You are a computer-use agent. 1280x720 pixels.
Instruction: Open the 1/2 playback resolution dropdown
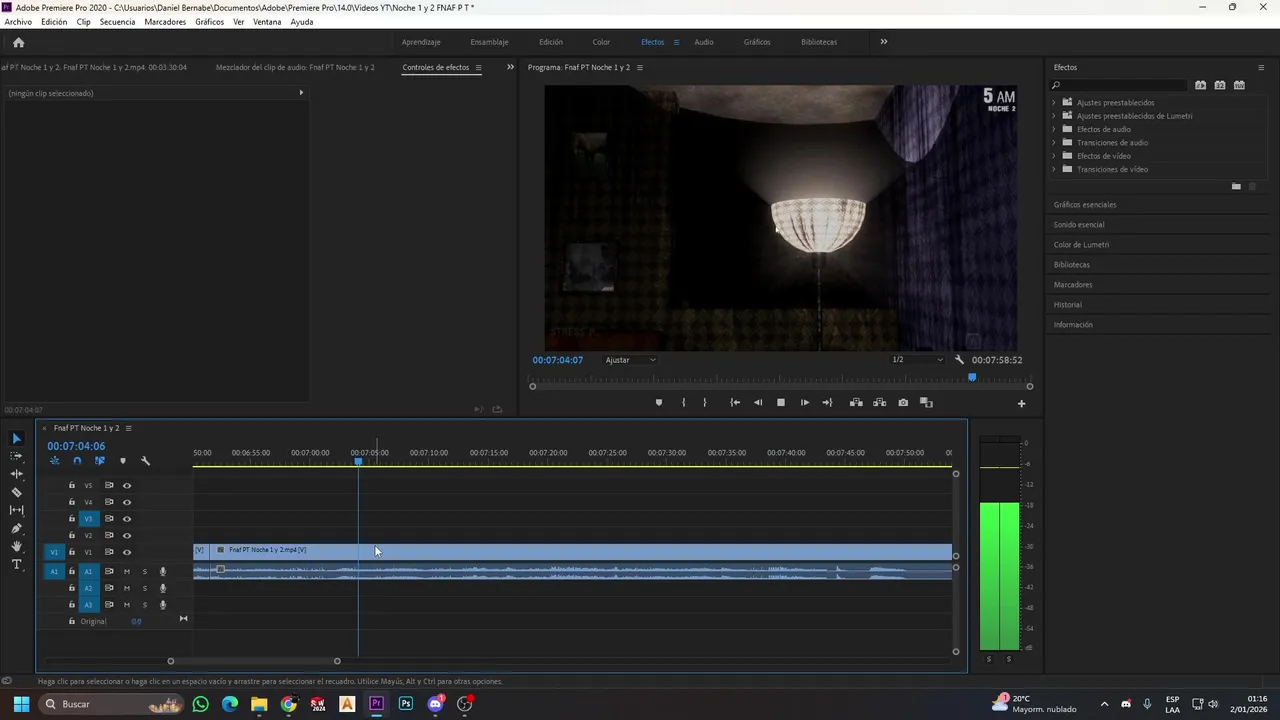coord(917,360)
